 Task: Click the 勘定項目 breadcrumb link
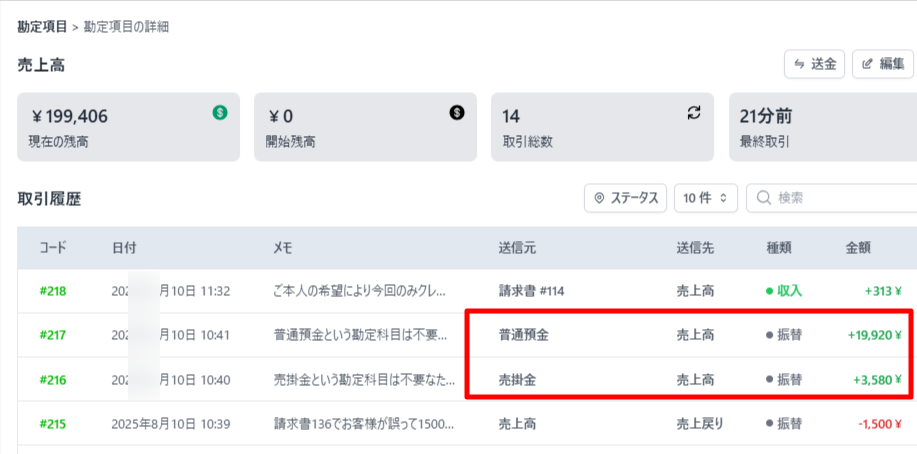tap(42, 27)
